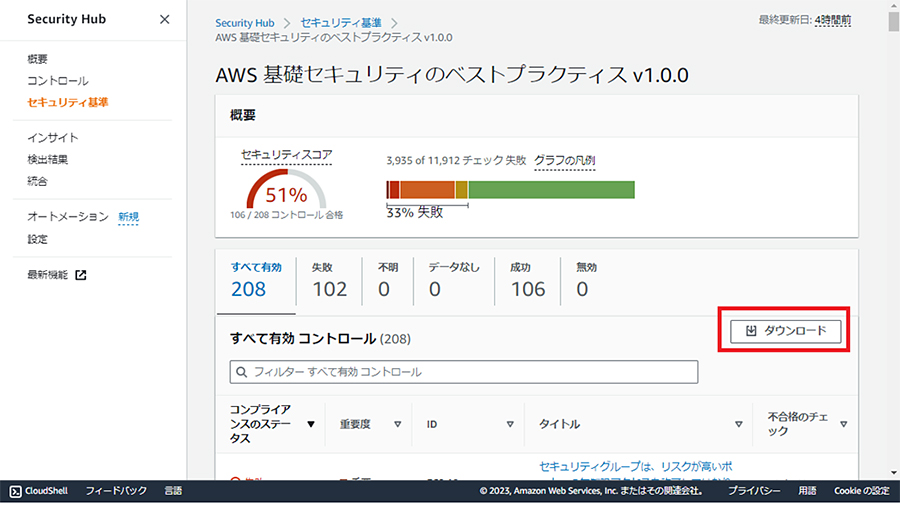Open オートメーション in the sidebar
Viewport: 900px width, 505px height.
tap(68, 217)
